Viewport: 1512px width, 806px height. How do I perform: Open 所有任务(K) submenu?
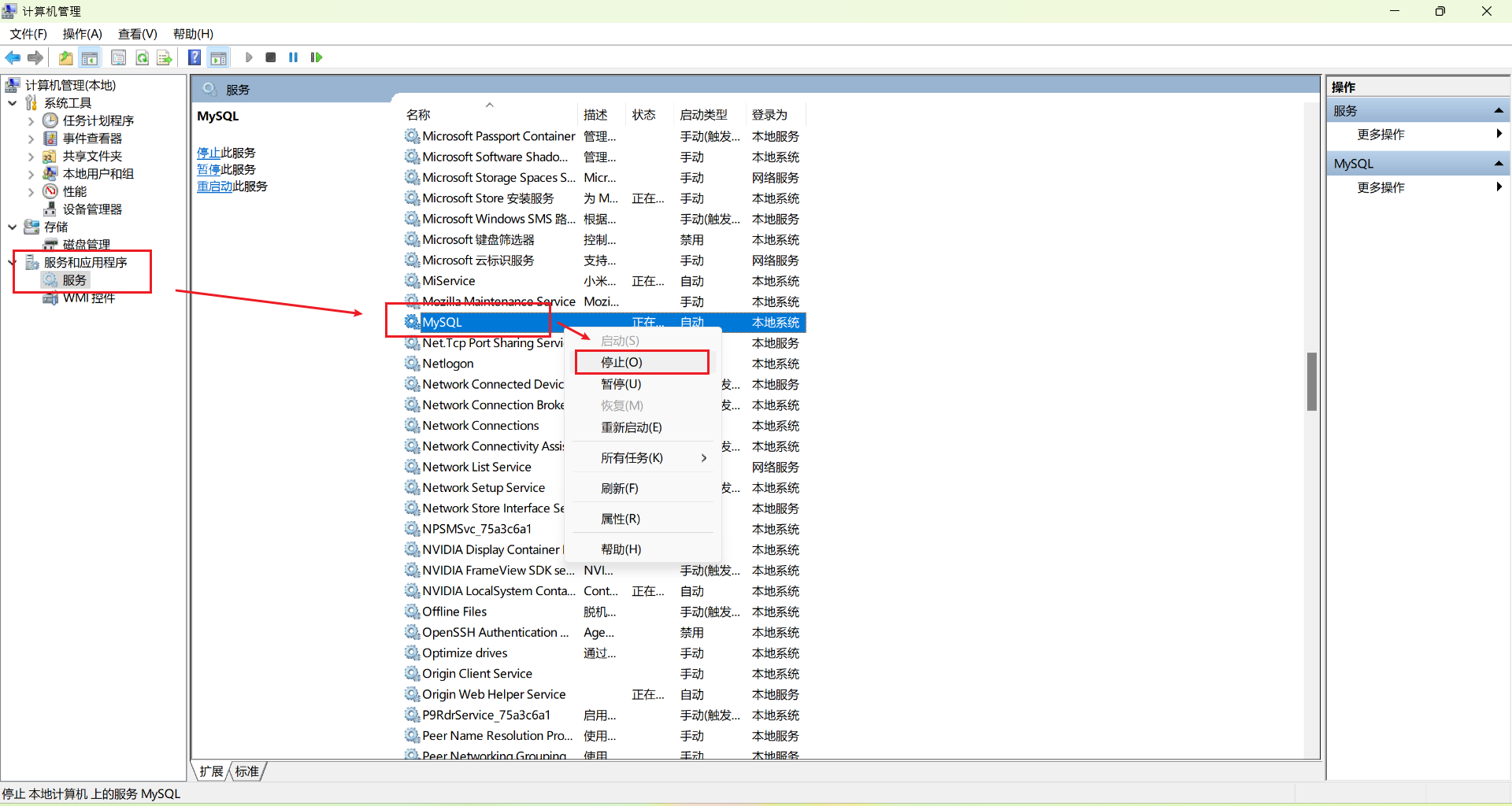[642, 458]
